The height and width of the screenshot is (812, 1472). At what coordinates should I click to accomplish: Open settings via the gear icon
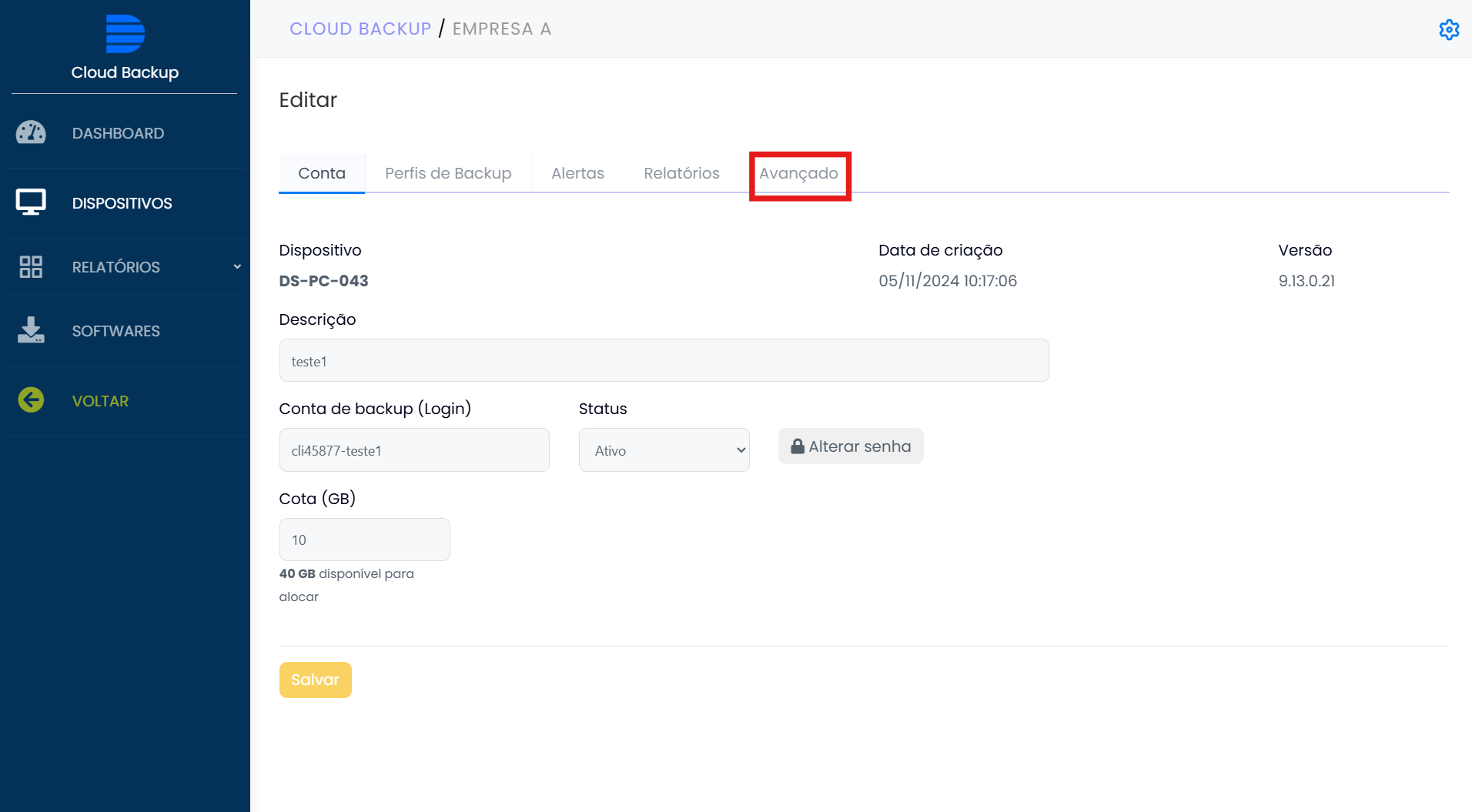[x=1449, y=29]
